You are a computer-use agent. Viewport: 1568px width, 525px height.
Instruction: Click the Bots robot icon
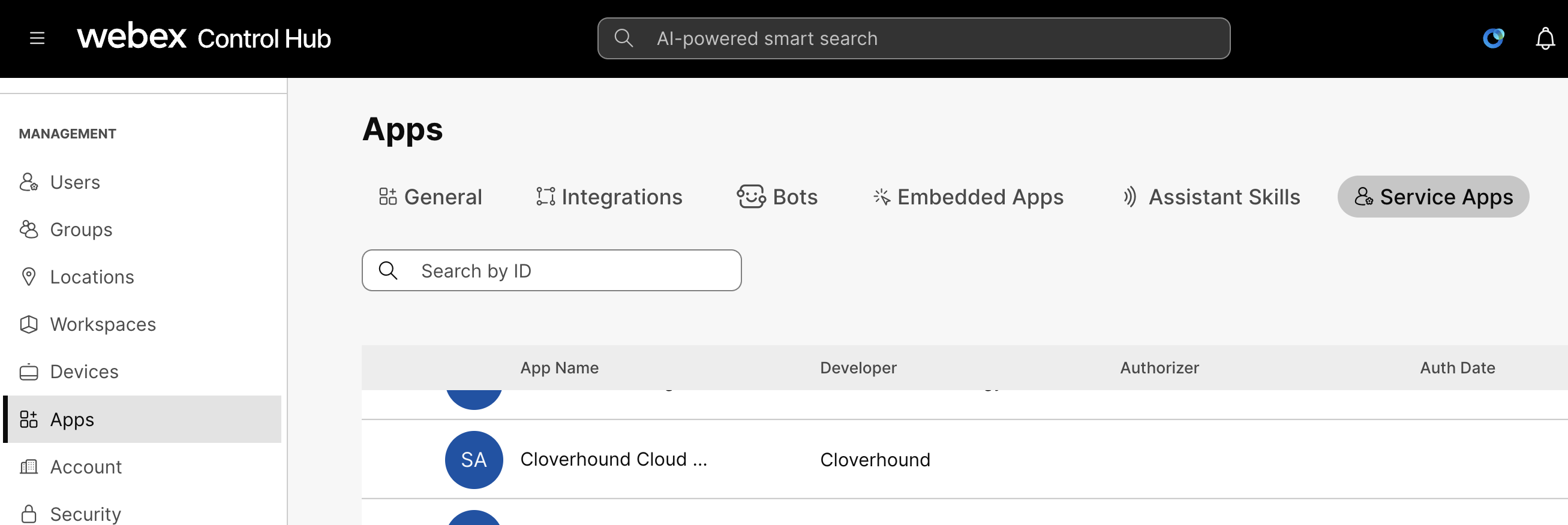(x=751, y=197)
